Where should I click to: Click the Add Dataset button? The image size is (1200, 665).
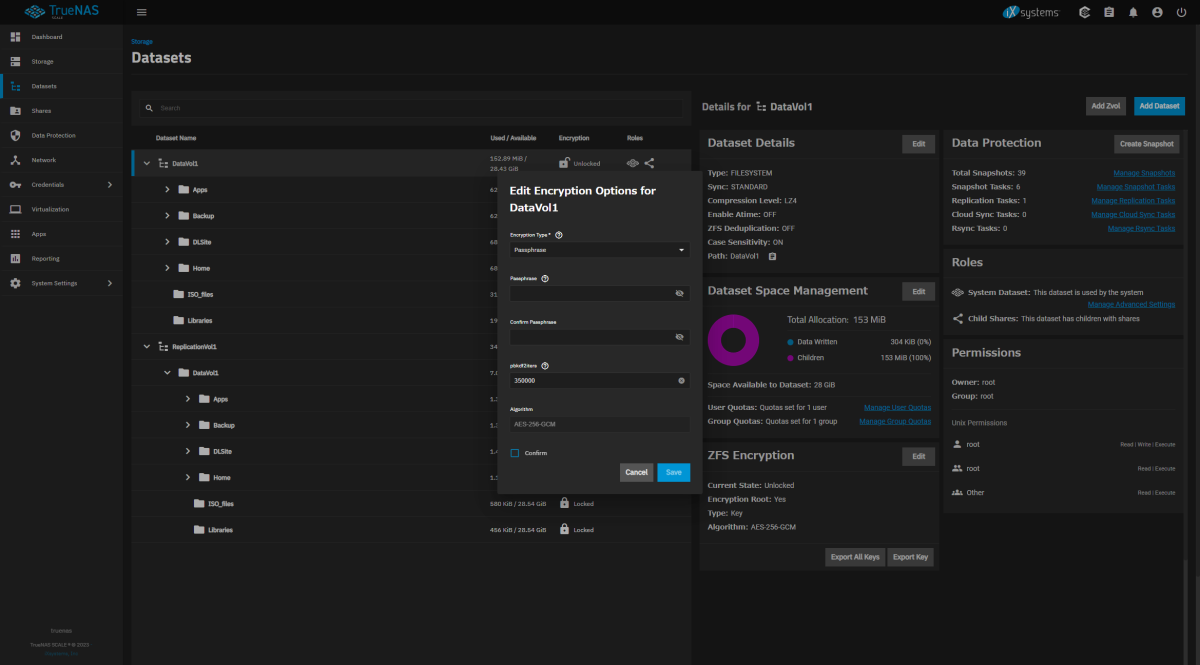[1159, 106]
